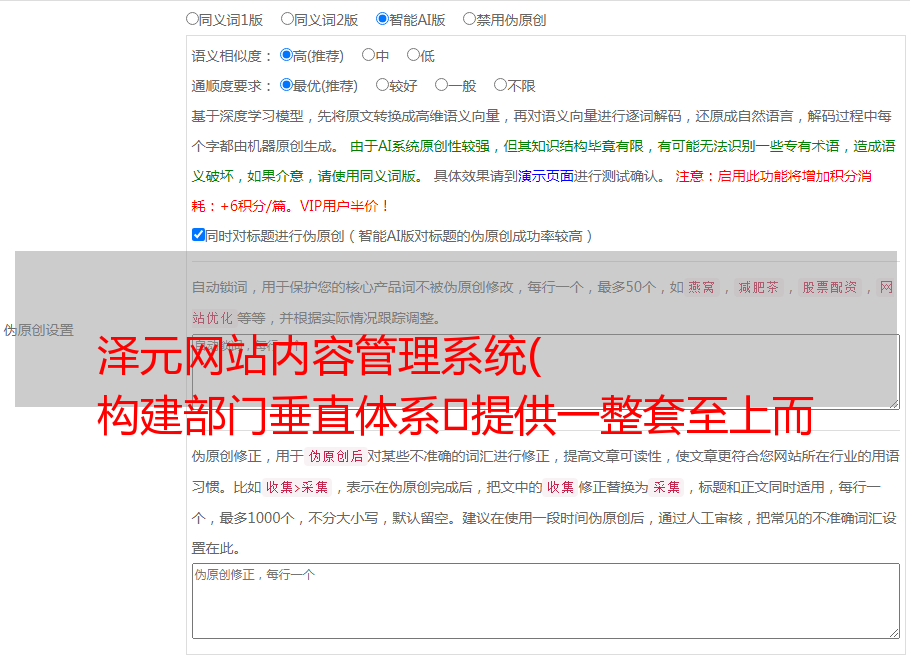Click the 通顺度要求 label
The width and height of the screenshot is (911, 658).
coord(231,86)
